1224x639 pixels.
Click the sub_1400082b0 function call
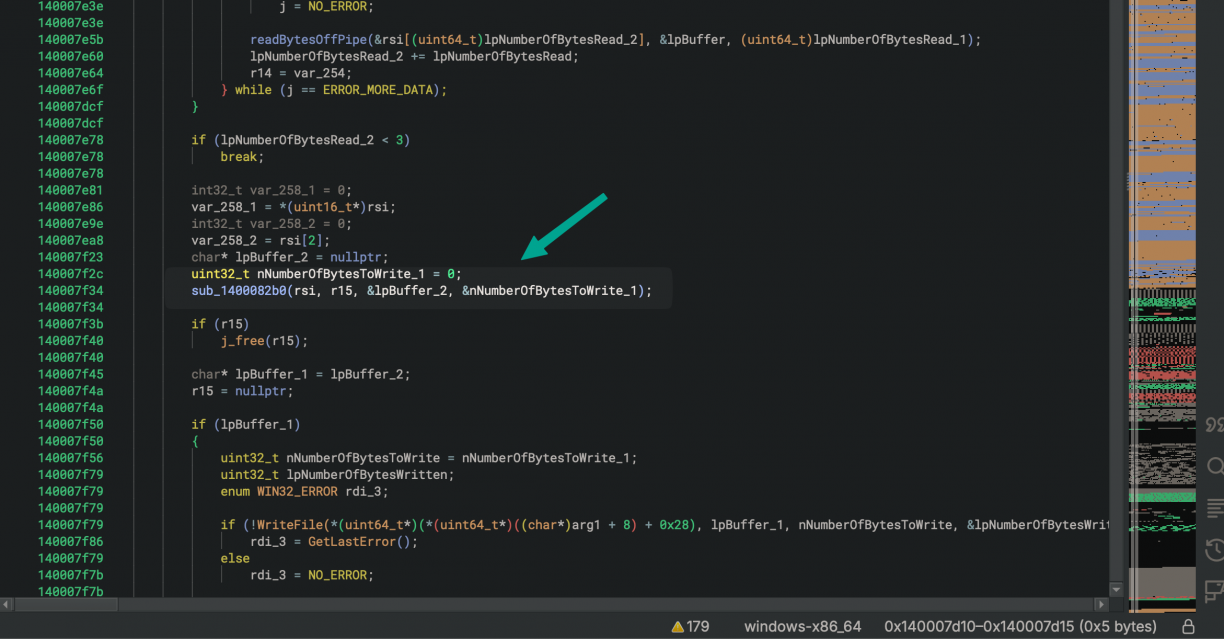pyautogui.click(x=241, y=291)
